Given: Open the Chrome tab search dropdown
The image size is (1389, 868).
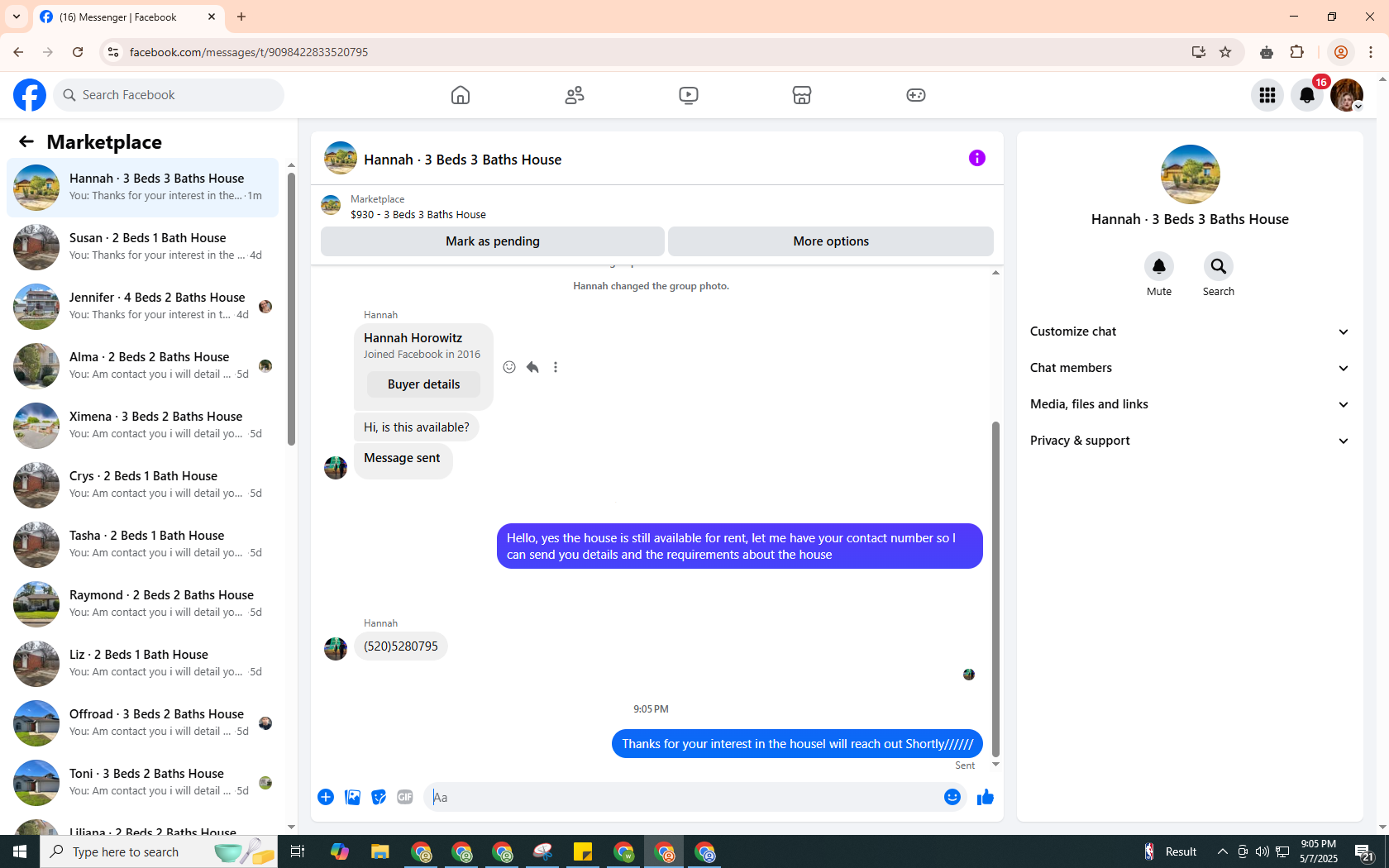Looking at the screenshot, I should pos(17,17).
